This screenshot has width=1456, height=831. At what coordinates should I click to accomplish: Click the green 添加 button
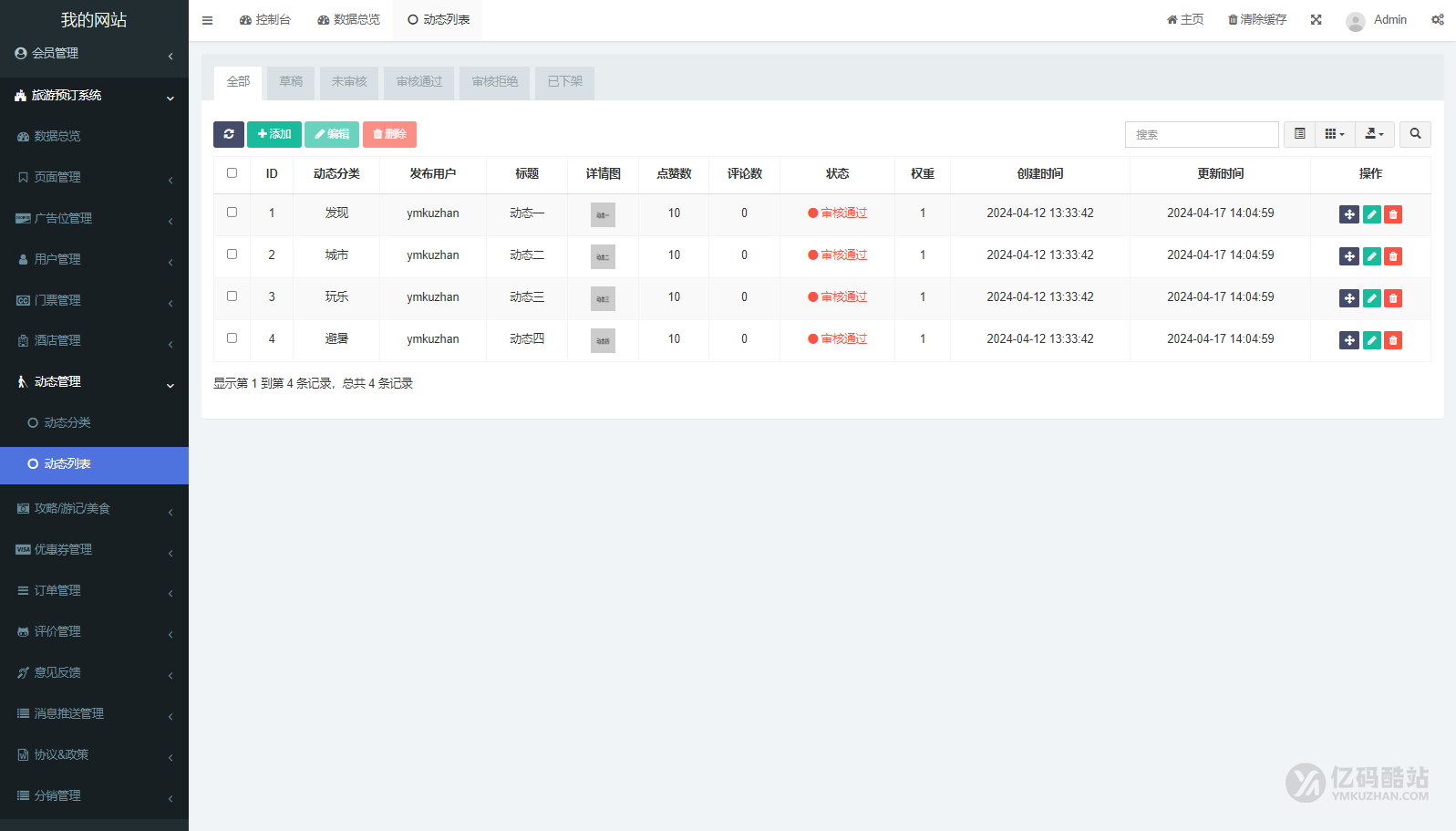pos(274,134)
